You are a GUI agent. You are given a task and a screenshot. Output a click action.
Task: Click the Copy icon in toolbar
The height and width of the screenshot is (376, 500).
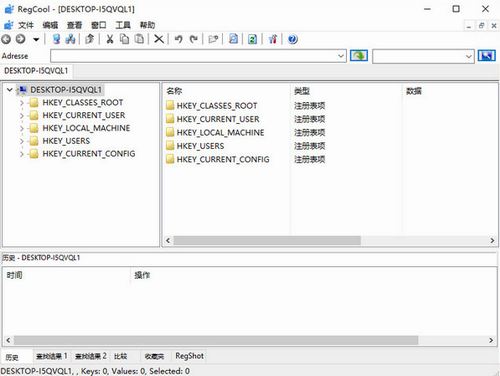tap(125, 39)
